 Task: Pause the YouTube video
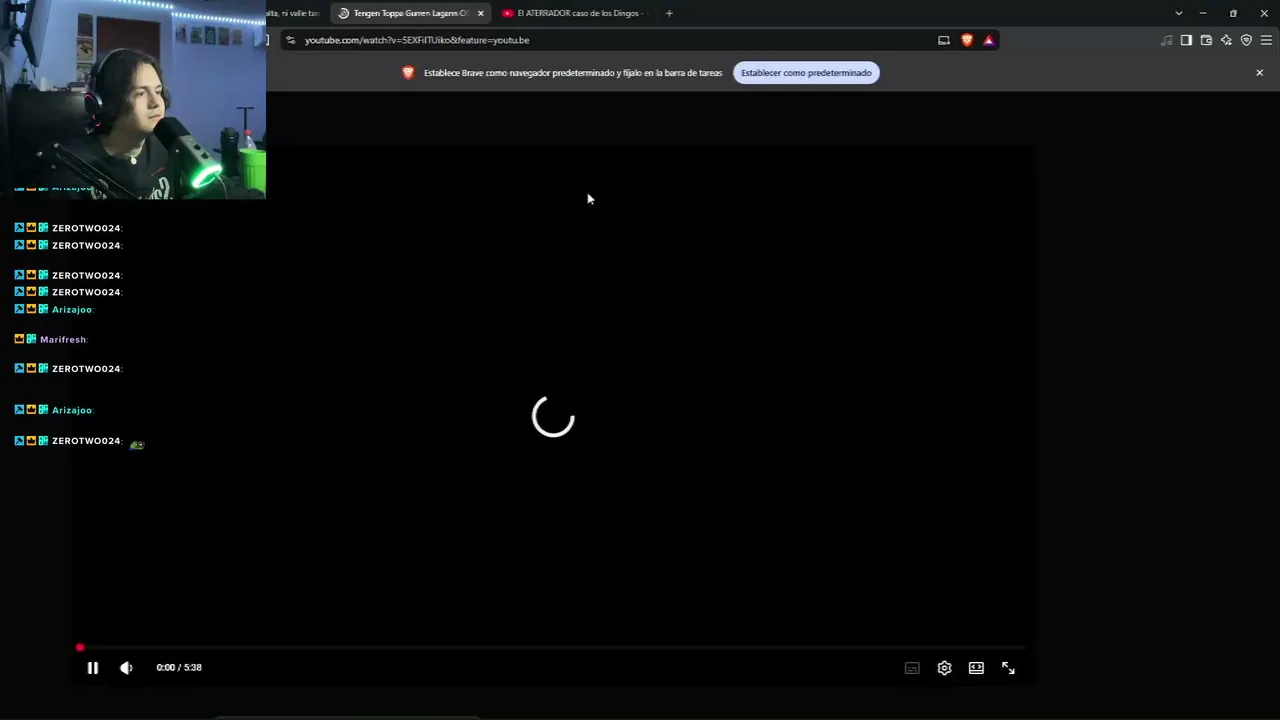tap(93, 668)
